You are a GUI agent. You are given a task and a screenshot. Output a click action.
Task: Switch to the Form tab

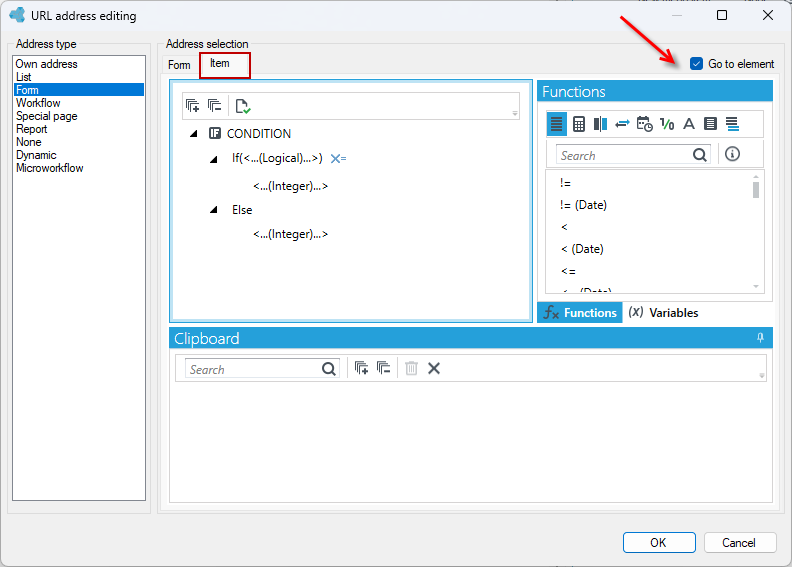click(x=179, y=65)
